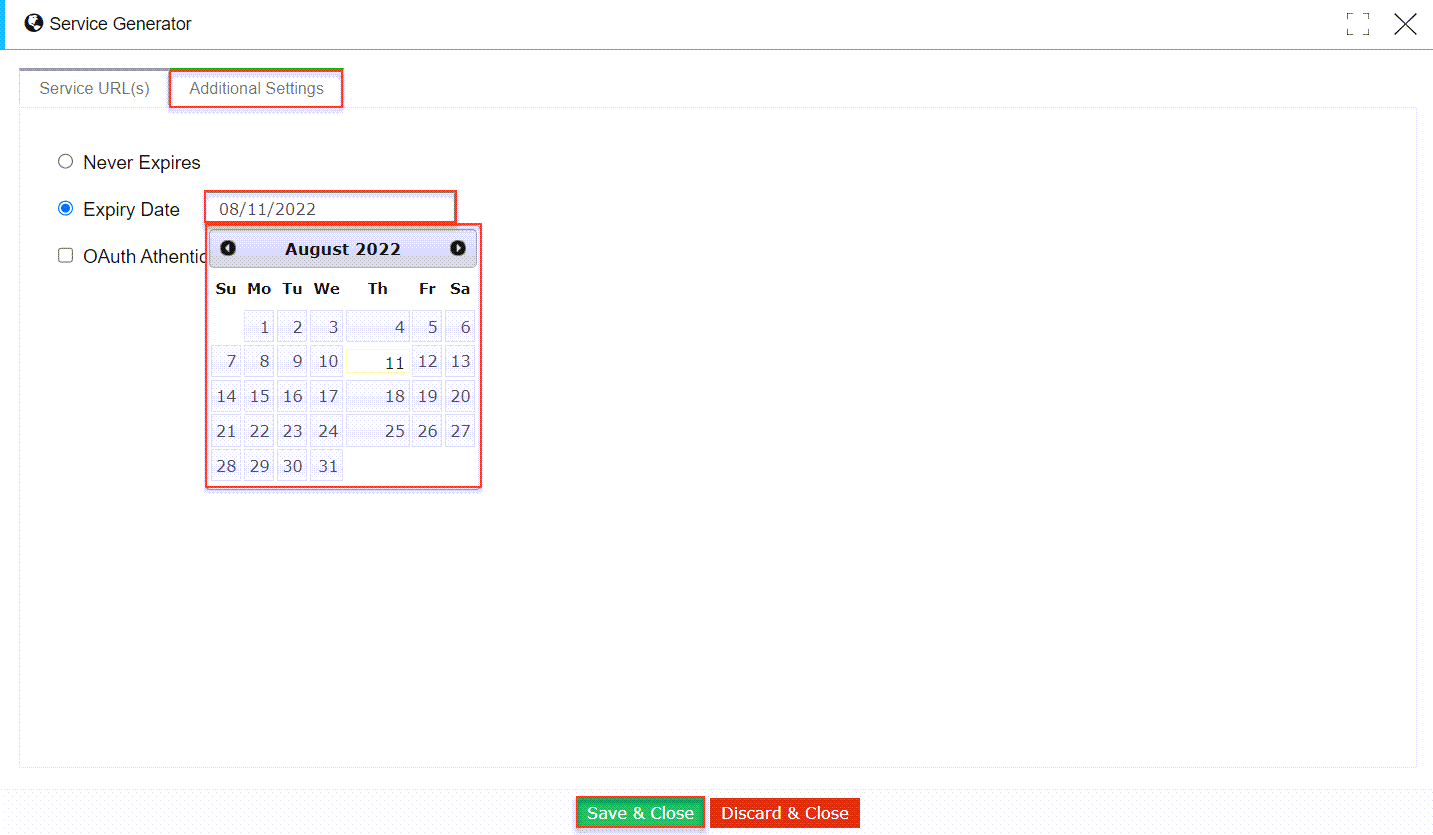Pick August 20 in the calendar
The width and height of the screenshot is (1433, 835).
[x=460, y=396]
